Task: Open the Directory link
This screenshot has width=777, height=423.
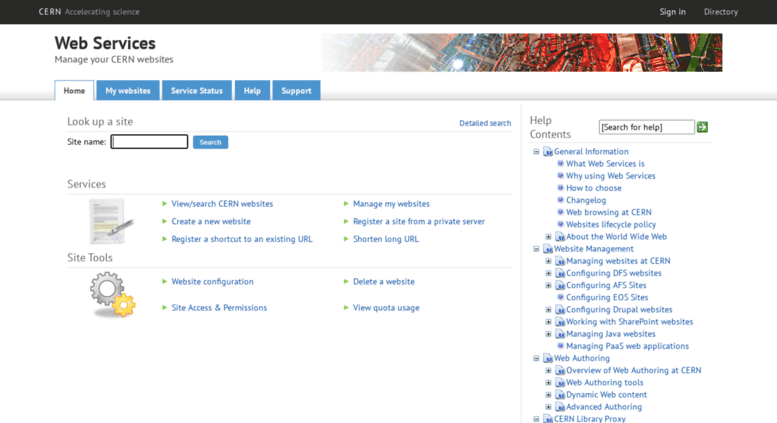Action: 721,12
